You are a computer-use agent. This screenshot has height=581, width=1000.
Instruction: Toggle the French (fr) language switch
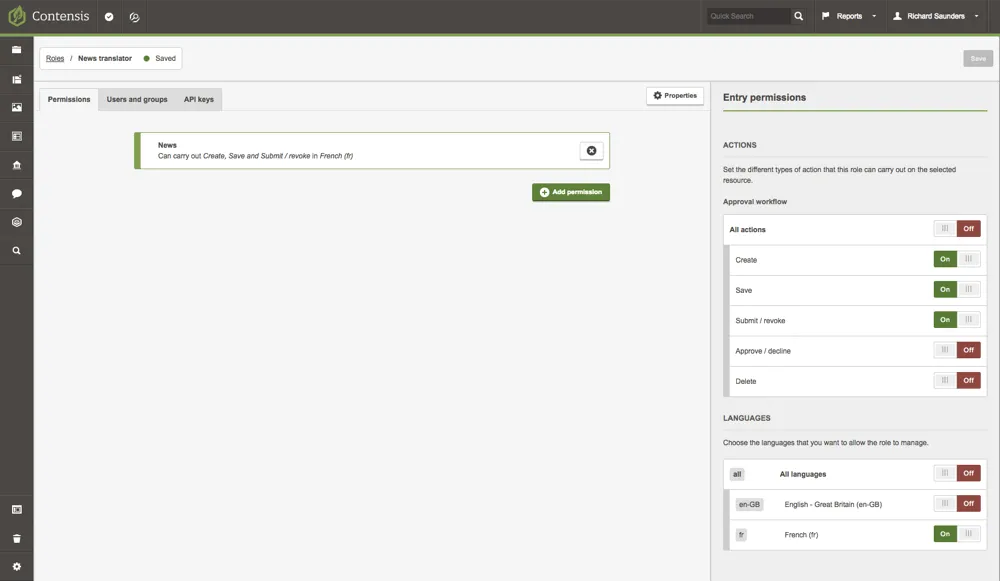tap(957, 534)
